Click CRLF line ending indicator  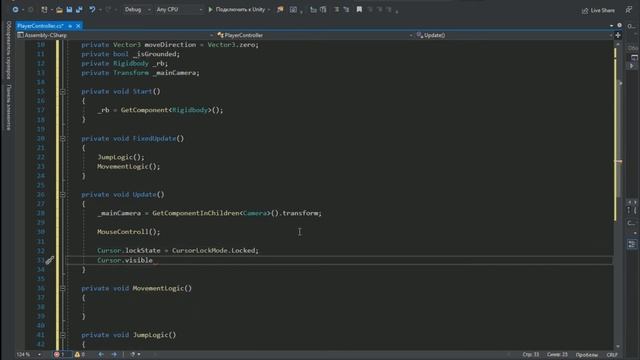coord(612,354)
